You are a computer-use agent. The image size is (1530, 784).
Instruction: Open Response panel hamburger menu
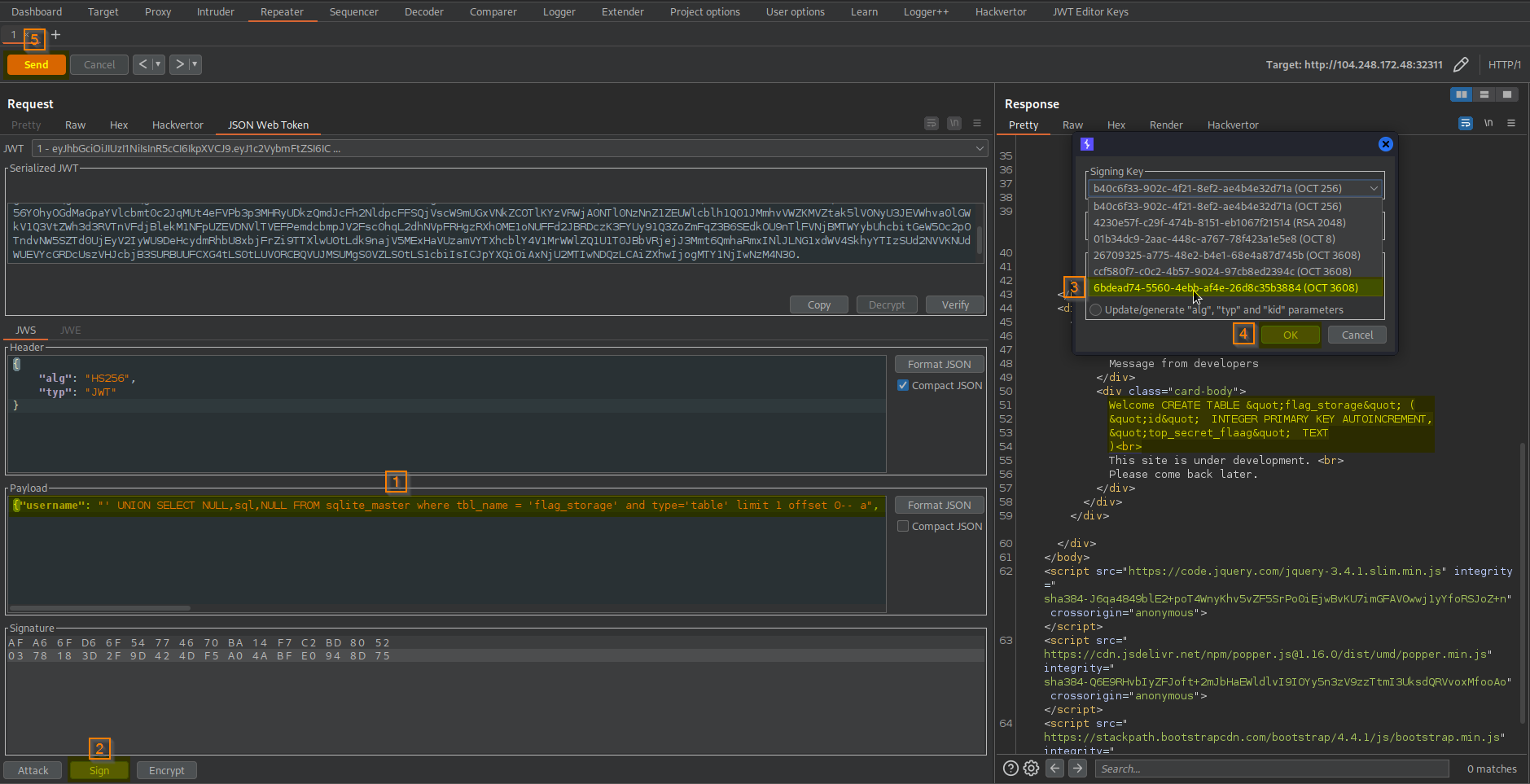(x=1511, y=123)
